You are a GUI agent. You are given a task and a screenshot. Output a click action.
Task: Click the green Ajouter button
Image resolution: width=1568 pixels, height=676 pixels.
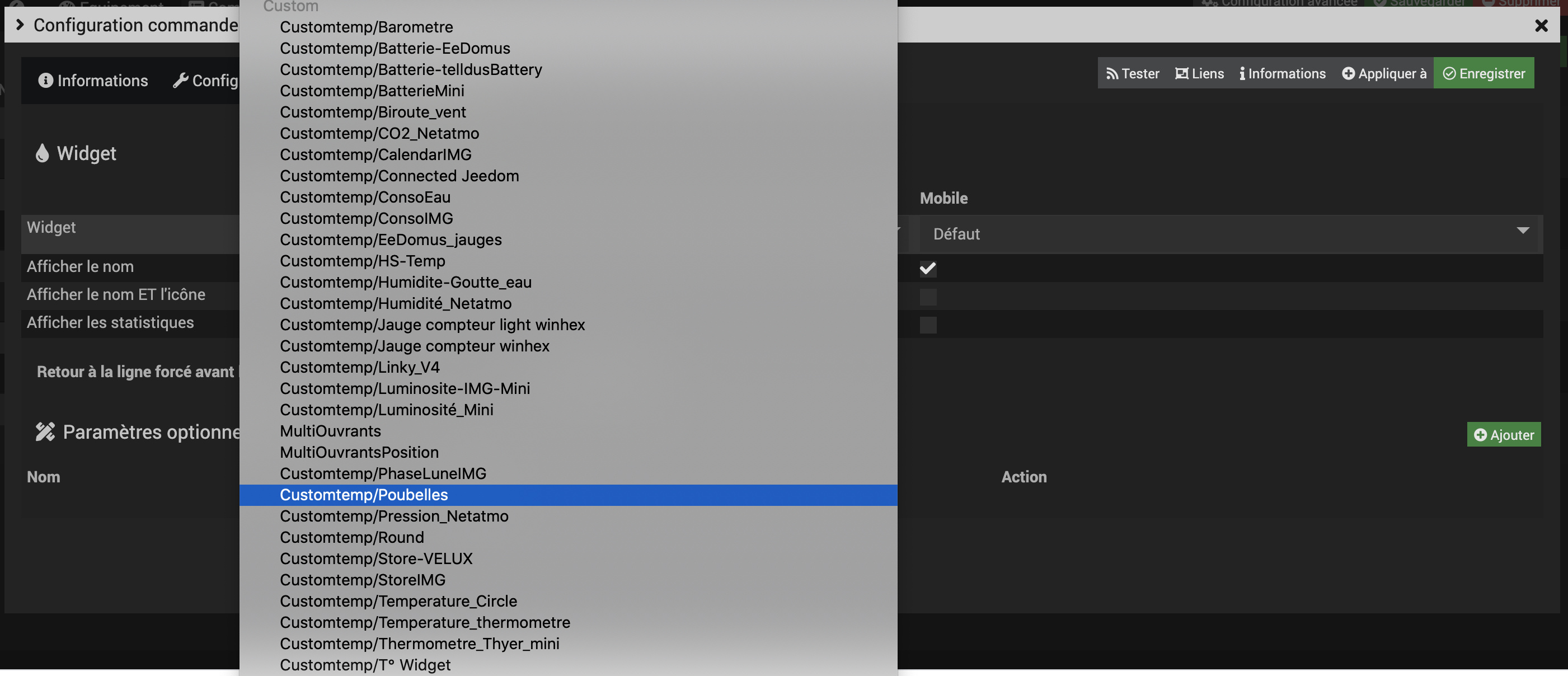pyautogui.click(x=1503, y=434)
